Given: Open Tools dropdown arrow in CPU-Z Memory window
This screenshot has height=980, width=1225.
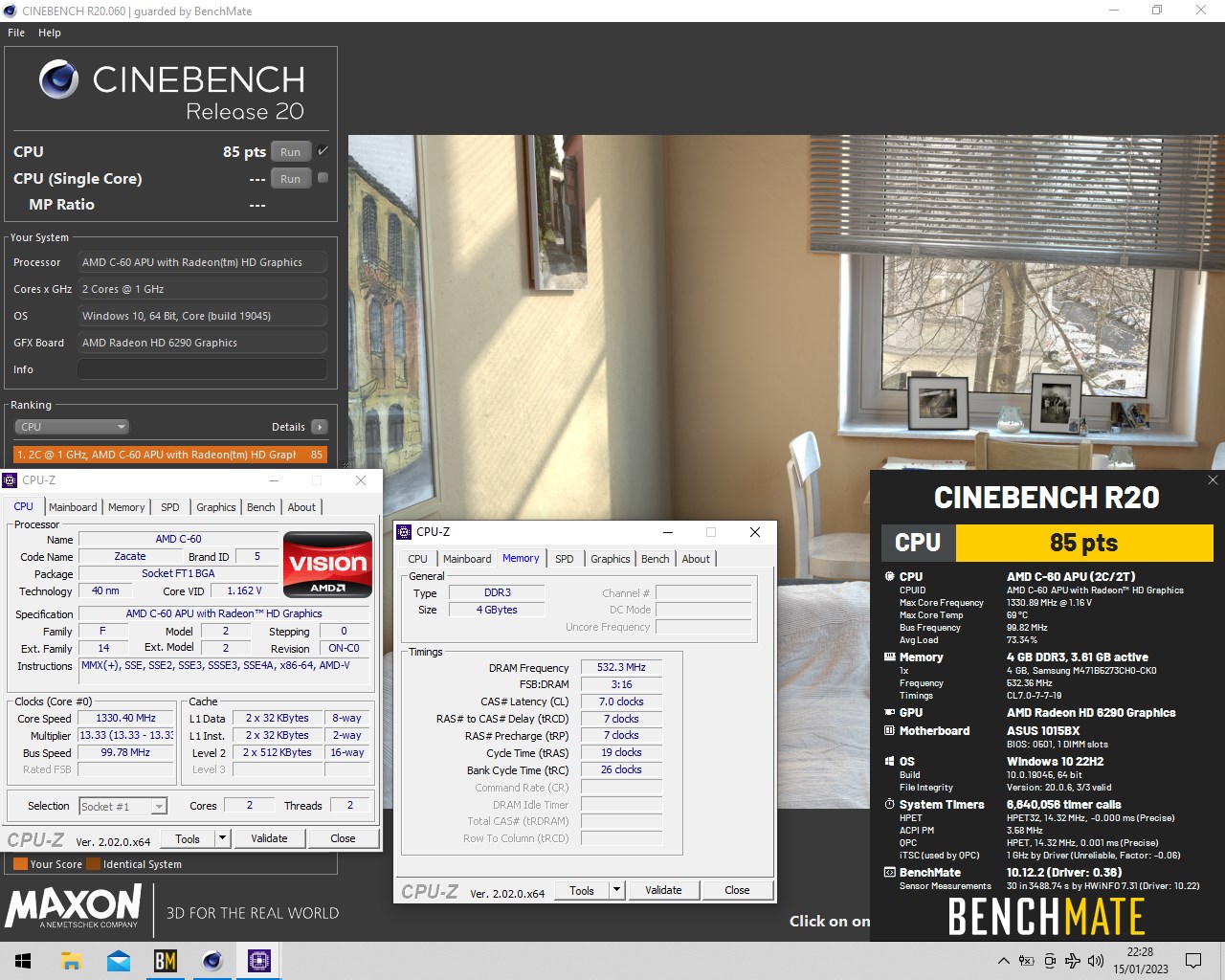Looking at the screenshot, I should [x=616, y=890].
